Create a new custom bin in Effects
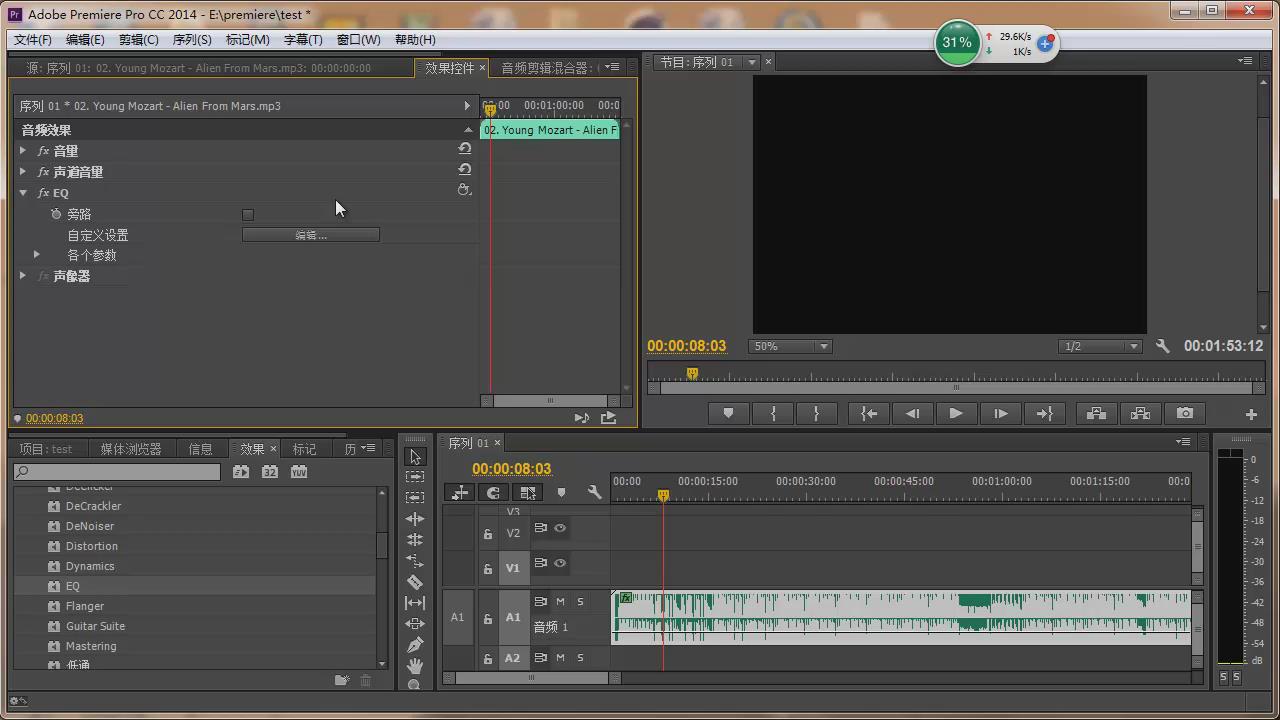Image resolution: width=1280 pixels, height=720 pixels. pos(342,680)
